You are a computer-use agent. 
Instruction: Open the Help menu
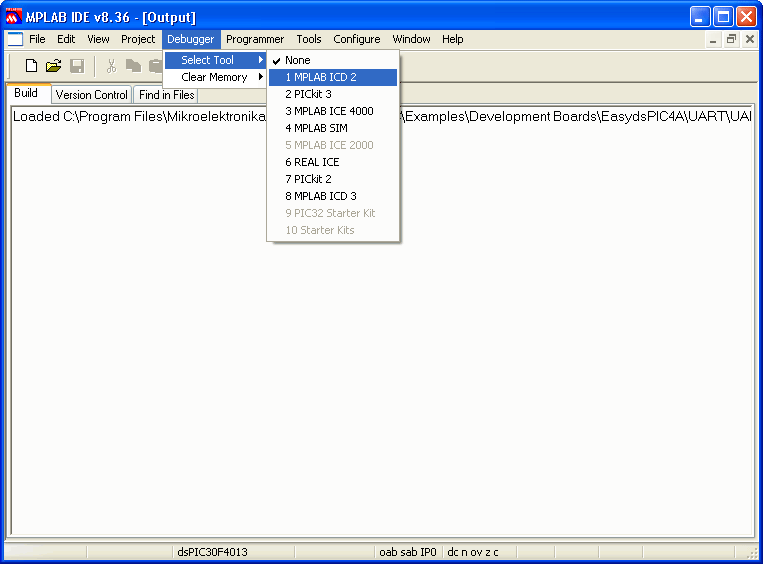pos(453,39)
